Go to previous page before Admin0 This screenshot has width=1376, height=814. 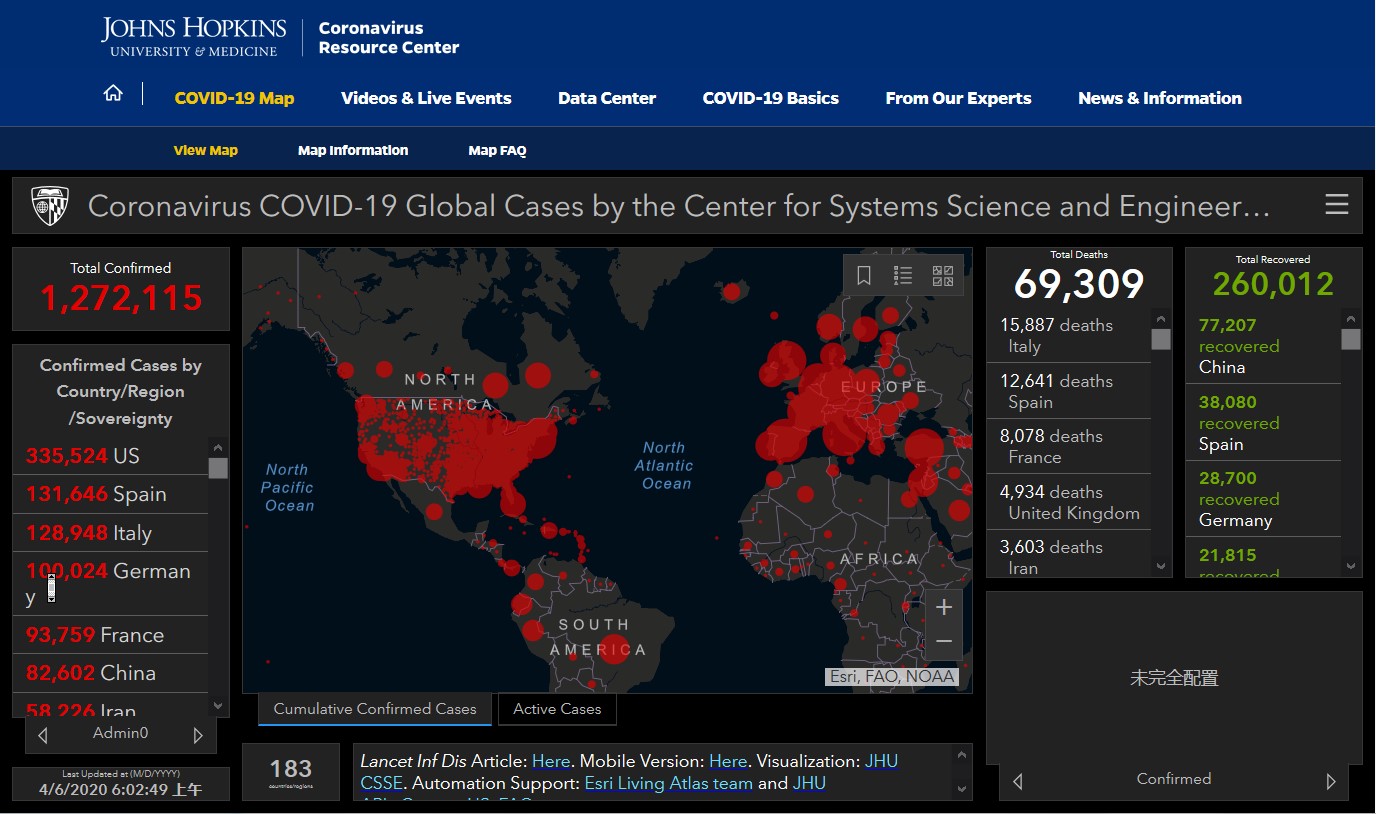[43, 735]
